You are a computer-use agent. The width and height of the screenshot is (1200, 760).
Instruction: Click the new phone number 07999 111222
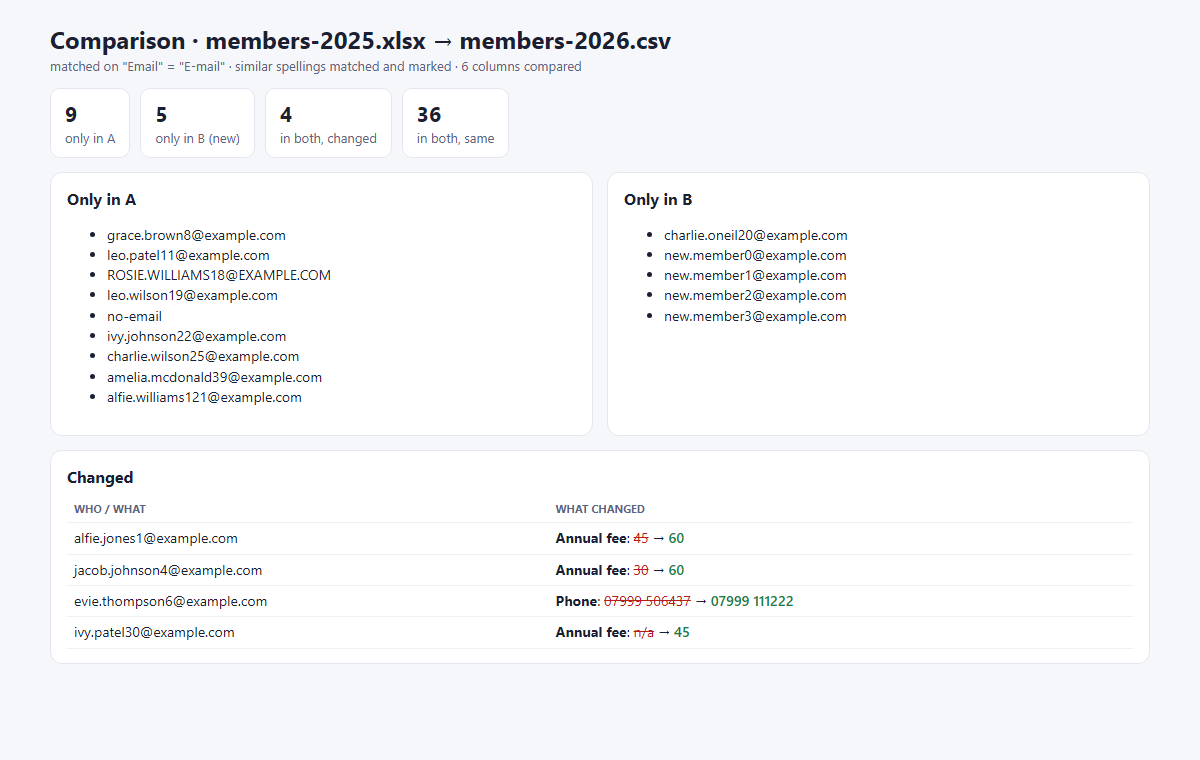[x=752, y=601]
